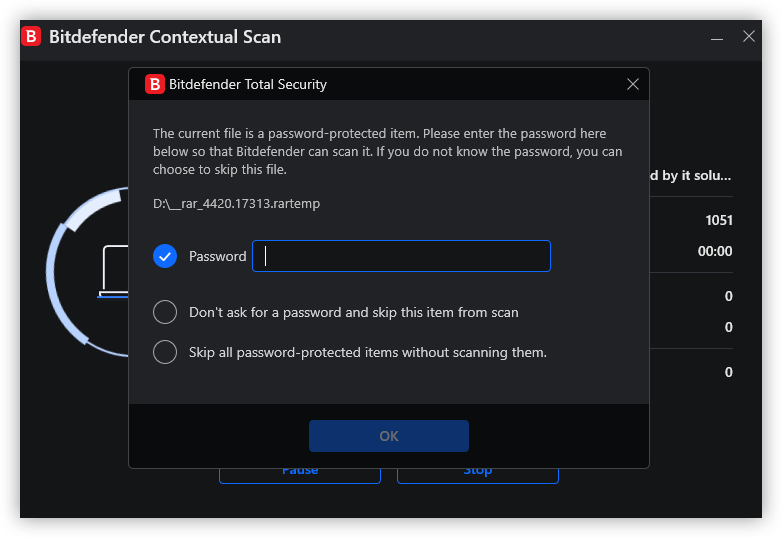Click the truncated "d by it solu..." text
The width and height of the screenshot is (782, 538).
tap(691, 176)
